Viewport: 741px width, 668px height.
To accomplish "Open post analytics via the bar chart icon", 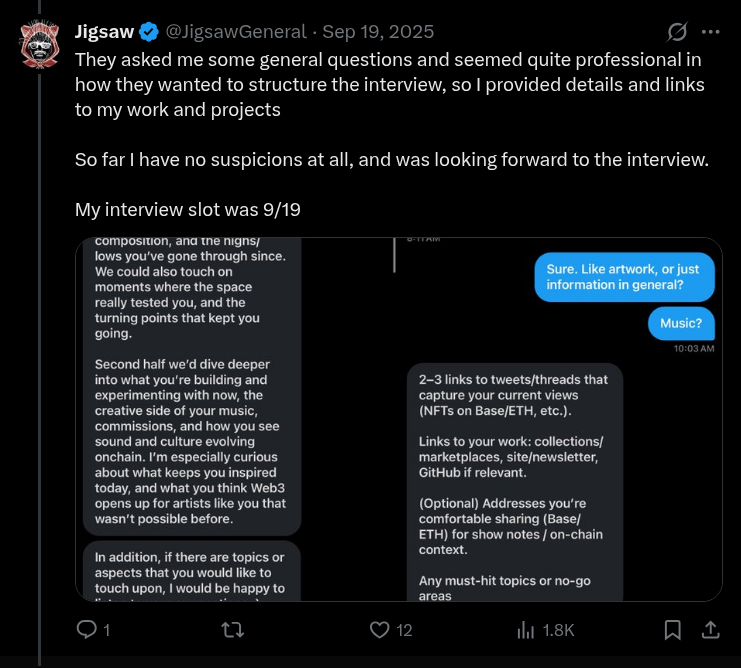I will pyautogui.click(x=524, y=630).
